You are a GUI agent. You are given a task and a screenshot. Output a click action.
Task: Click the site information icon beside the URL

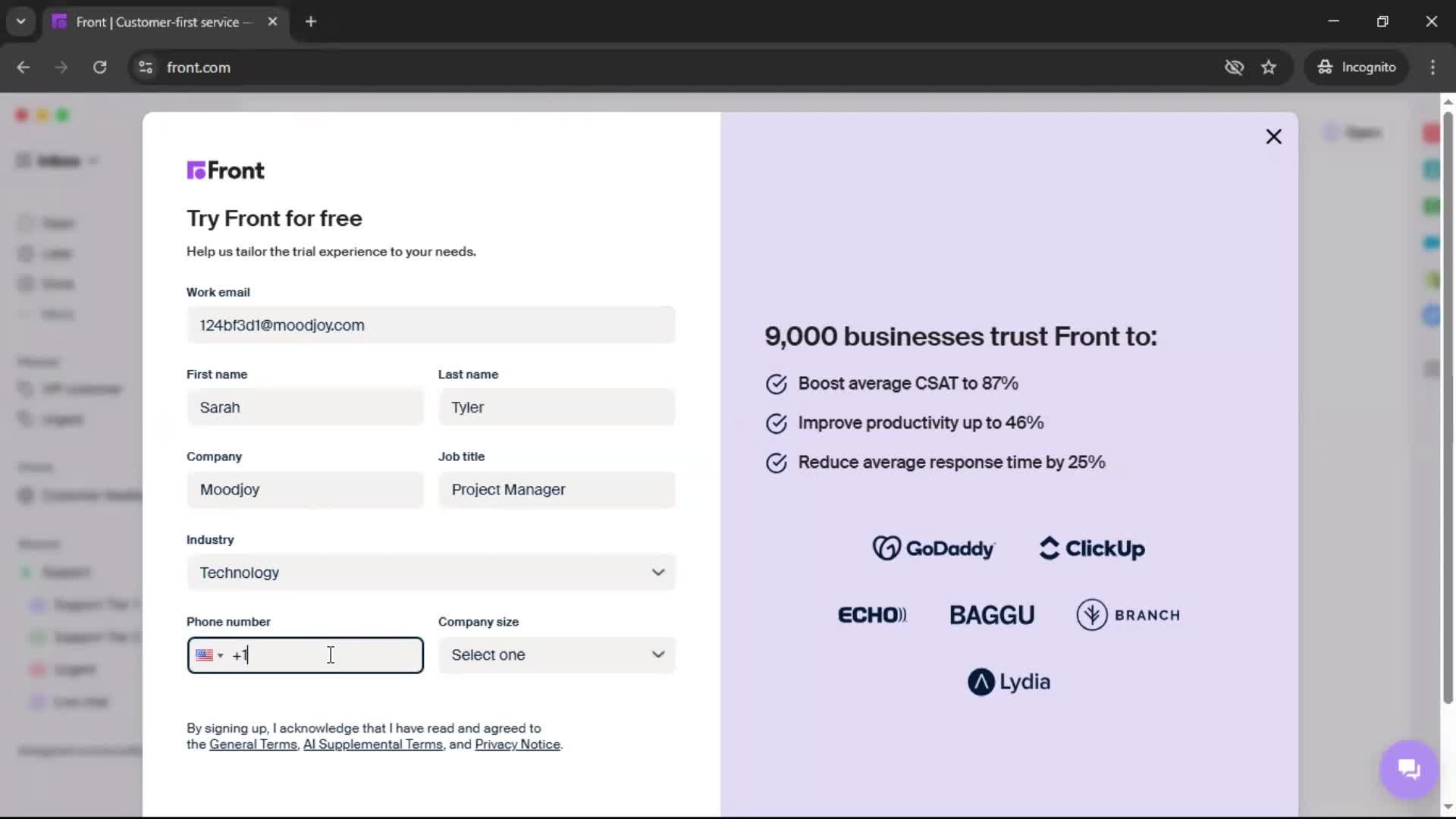coord(145,67)
